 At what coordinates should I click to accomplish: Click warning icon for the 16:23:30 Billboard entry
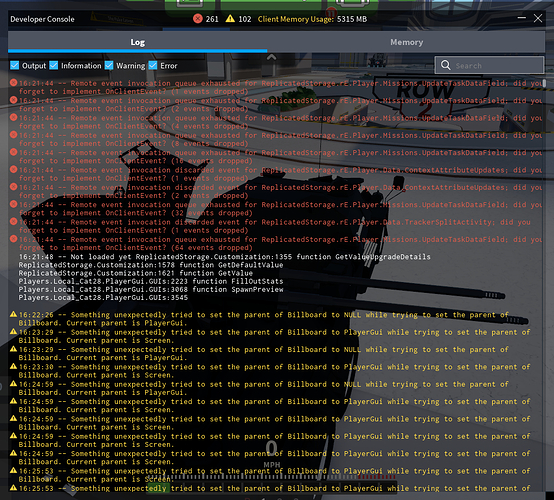[13, 366]
